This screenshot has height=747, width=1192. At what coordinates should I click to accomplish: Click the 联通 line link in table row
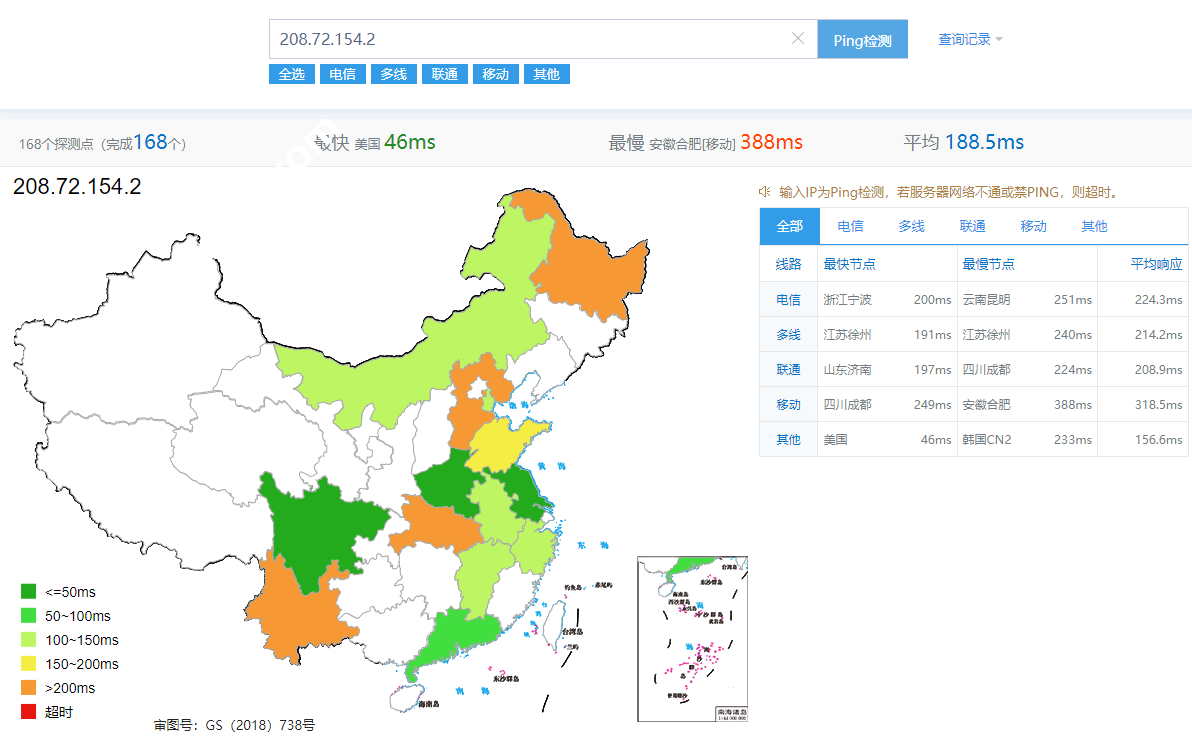788,369
